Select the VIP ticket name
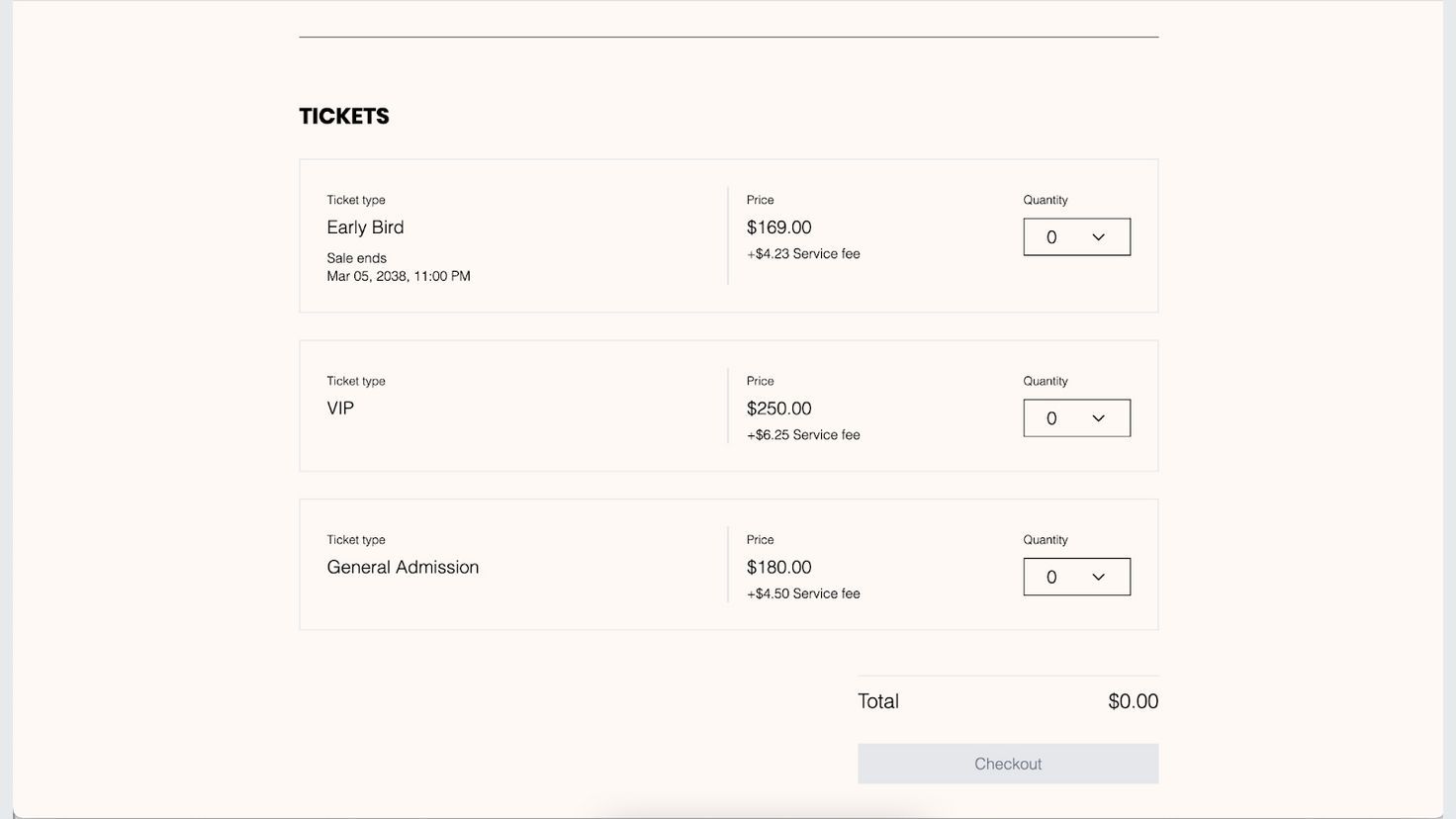 (x=340, y=409)
